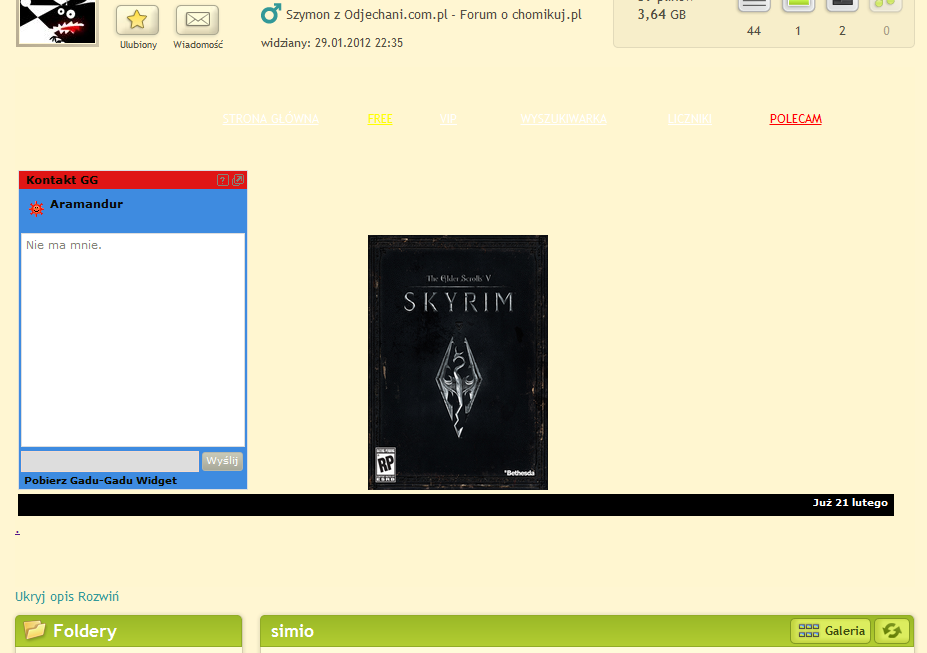Viewport: 927px width, 653px height.
Task: Hide the description with Ukryj opis
Action: 44,596
